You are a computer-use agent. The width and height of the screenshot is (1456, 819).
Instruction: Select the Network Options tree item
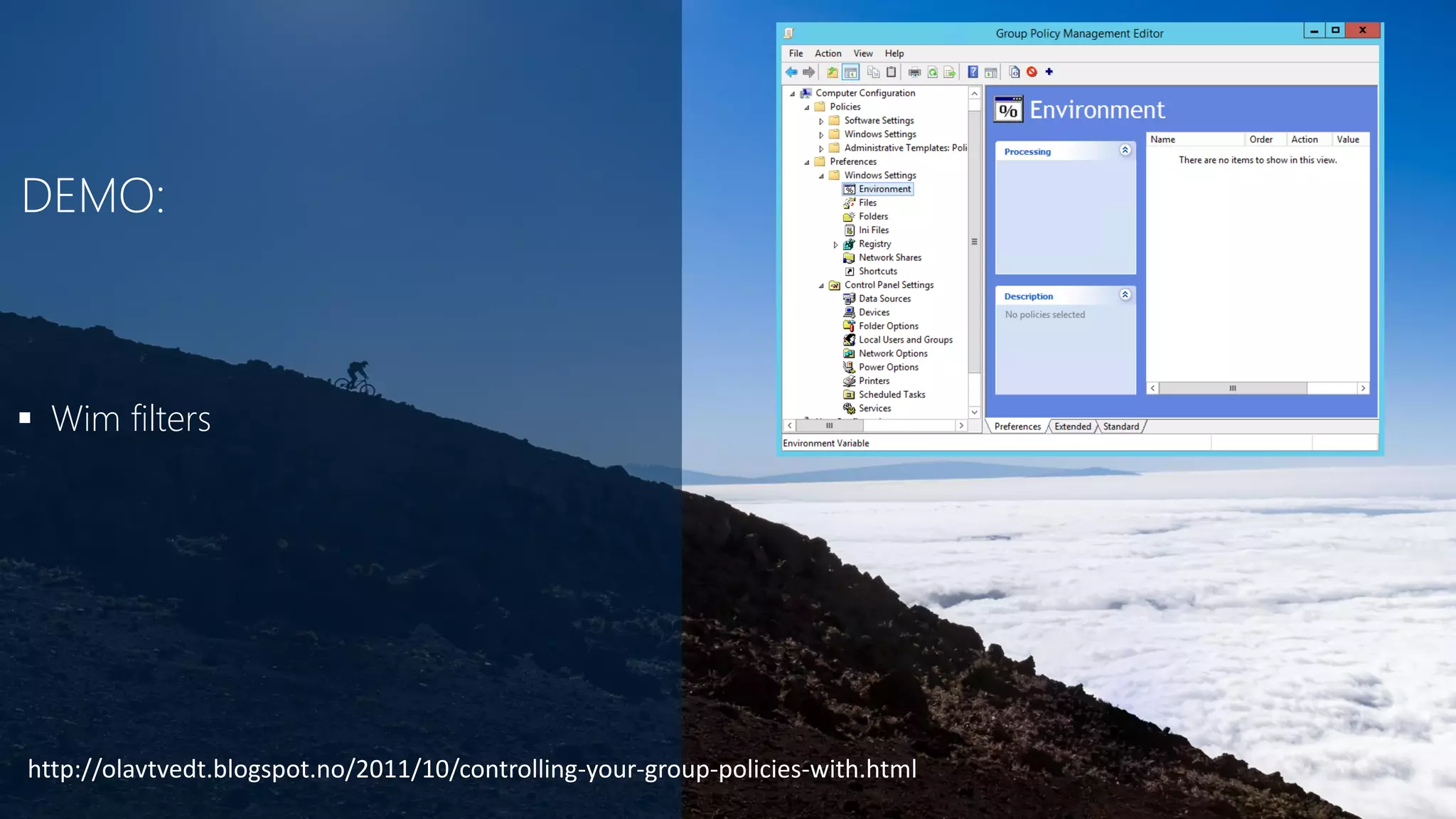pyautogui.click(x=886, y=353)
